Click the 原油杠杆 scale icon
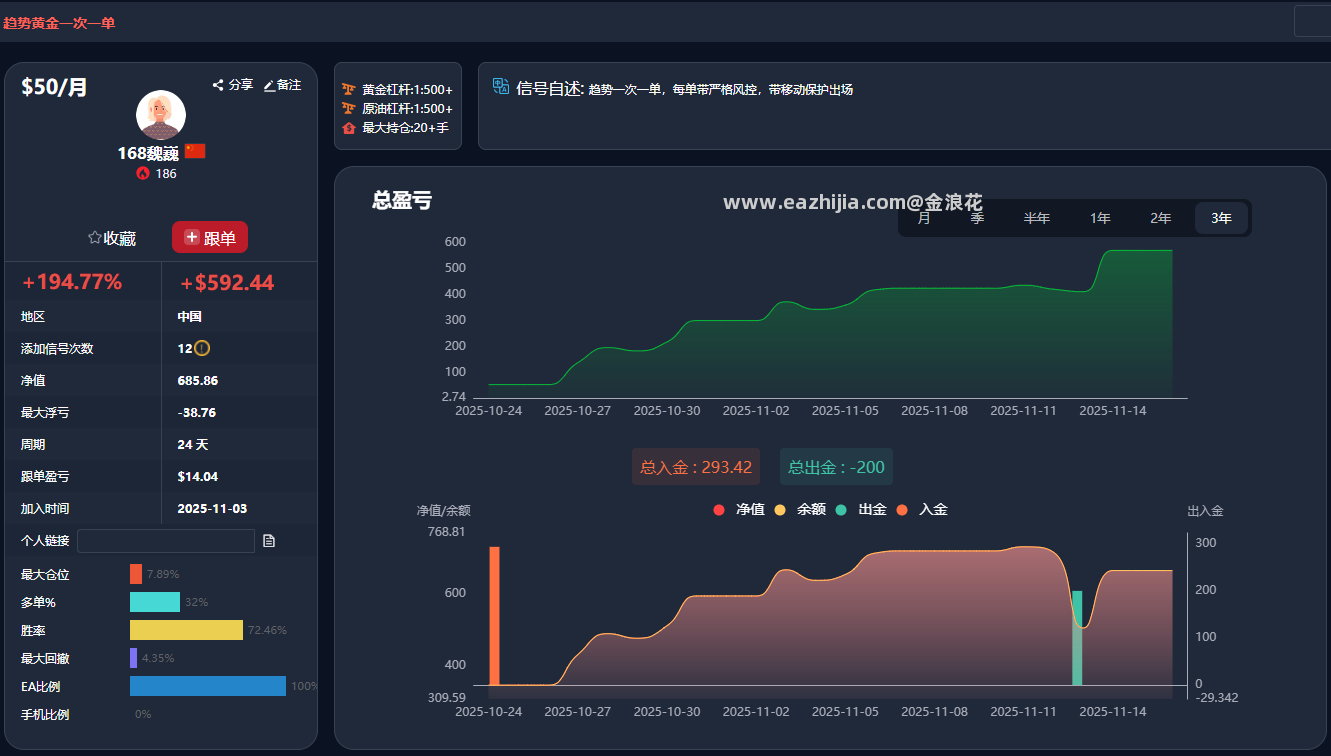This screenshot has width=1331, height=756. (x=349, y=108)
